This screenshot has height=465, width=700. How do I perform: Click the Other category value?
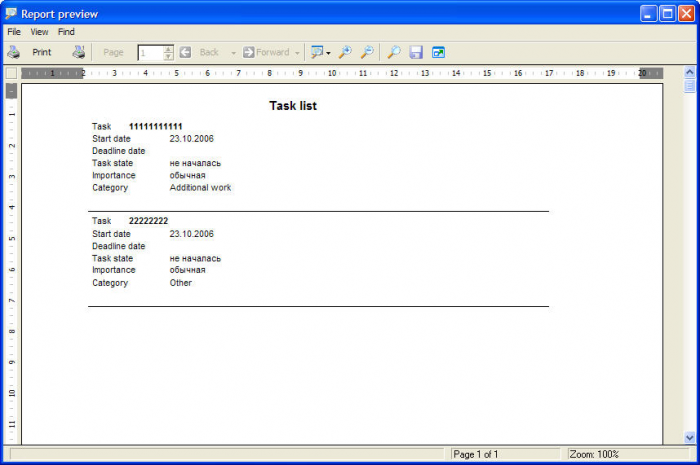(180, 282)
